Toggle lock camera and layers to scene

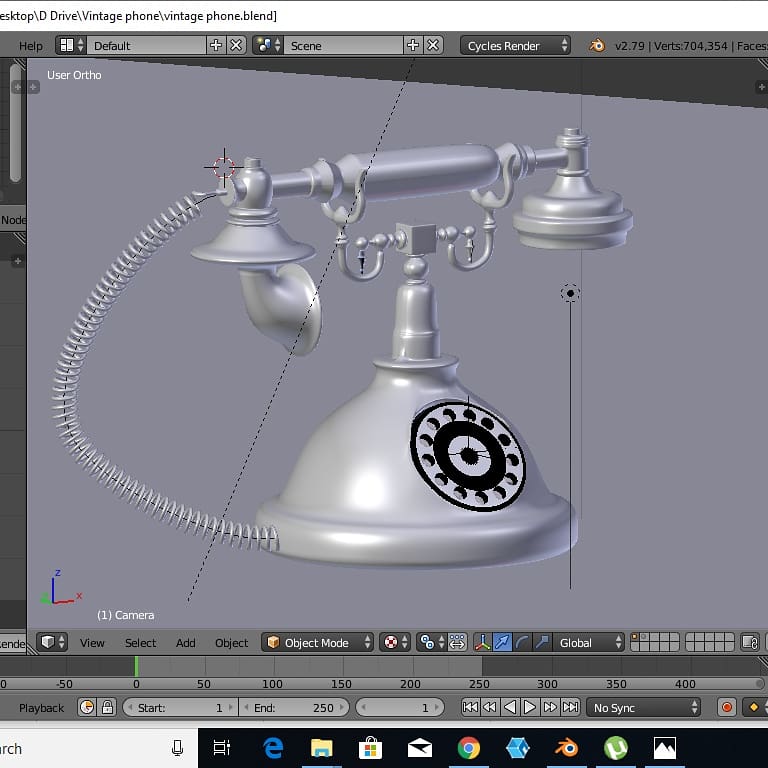pos(749,642)
